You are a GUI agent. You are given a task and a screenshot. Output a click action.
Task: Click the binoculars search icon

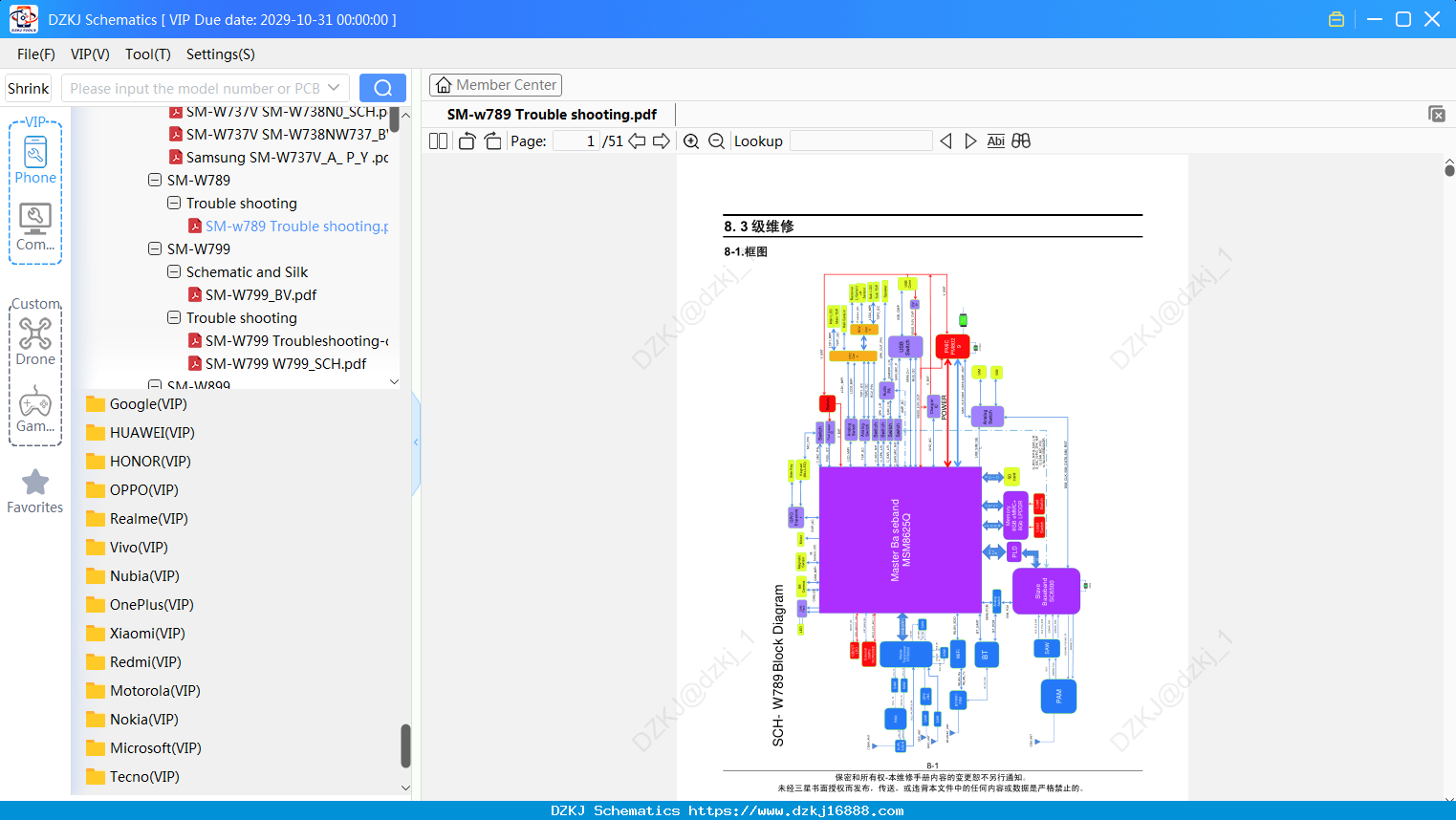pos(1021,141)
